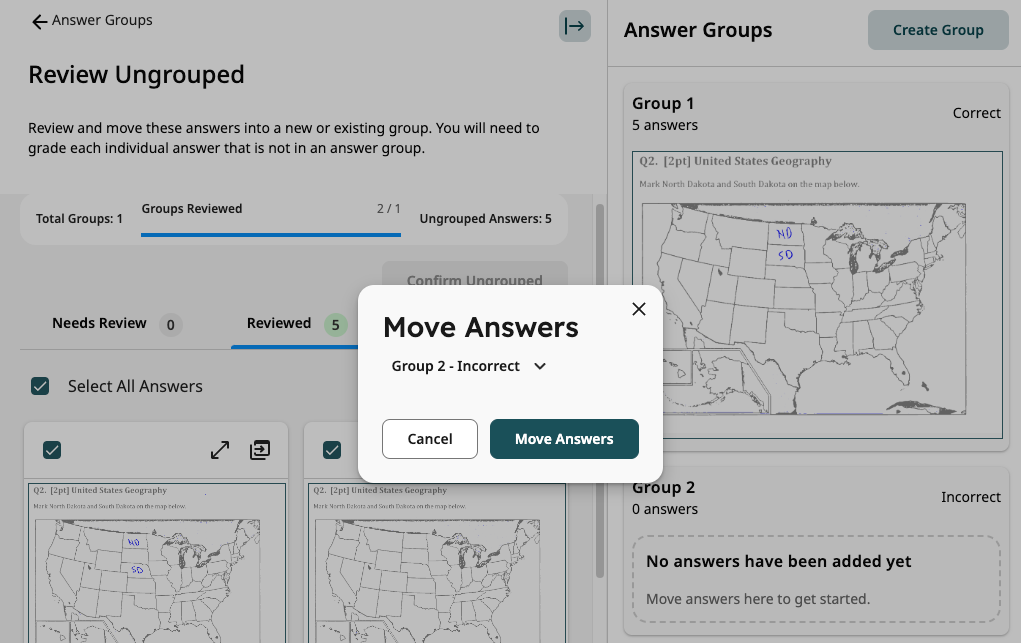The image size is (1021, 643).
Task: Select the Reviewed tab
Action: point(296,324)
